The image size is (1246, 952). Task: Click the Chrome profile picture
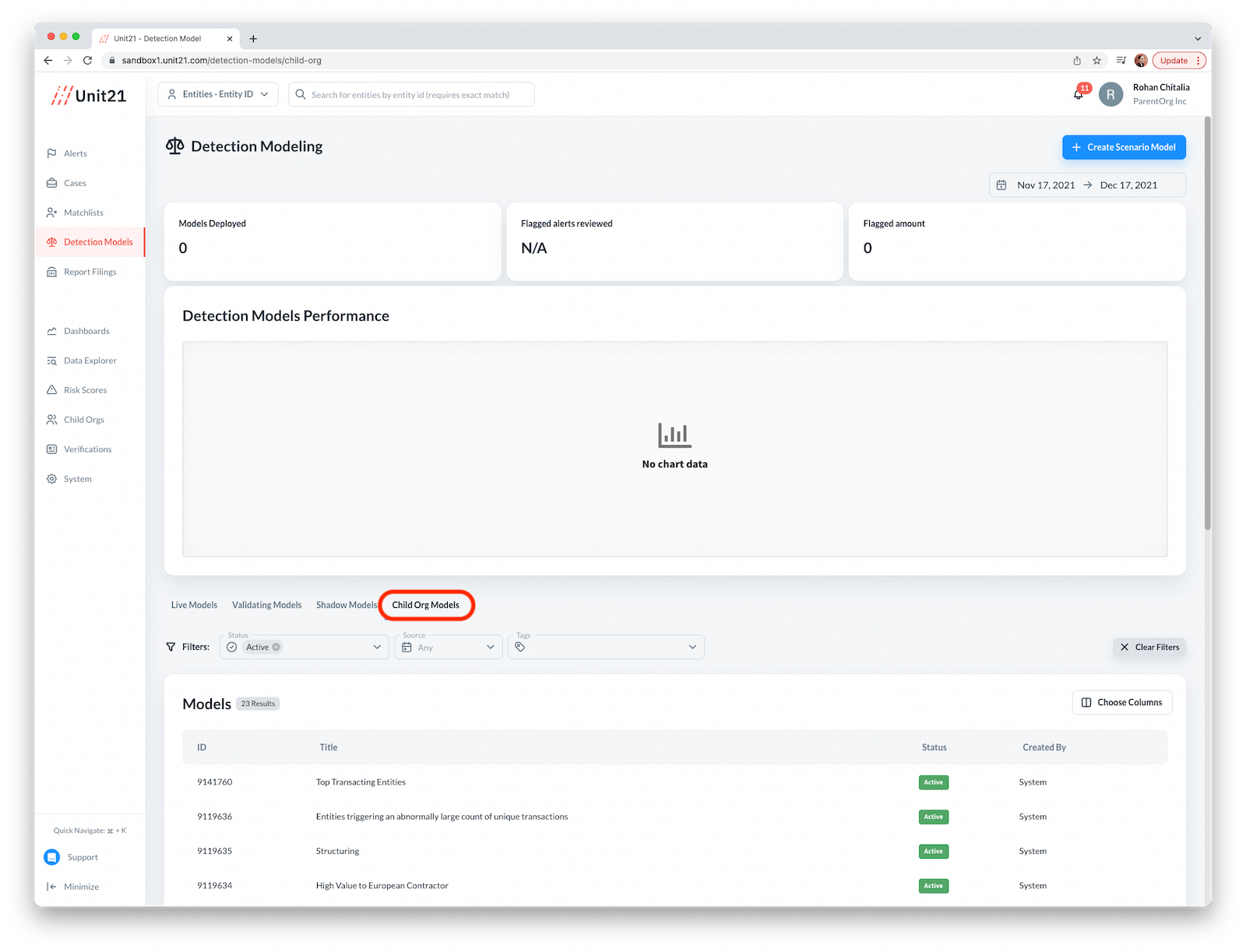pos(1141,60)
